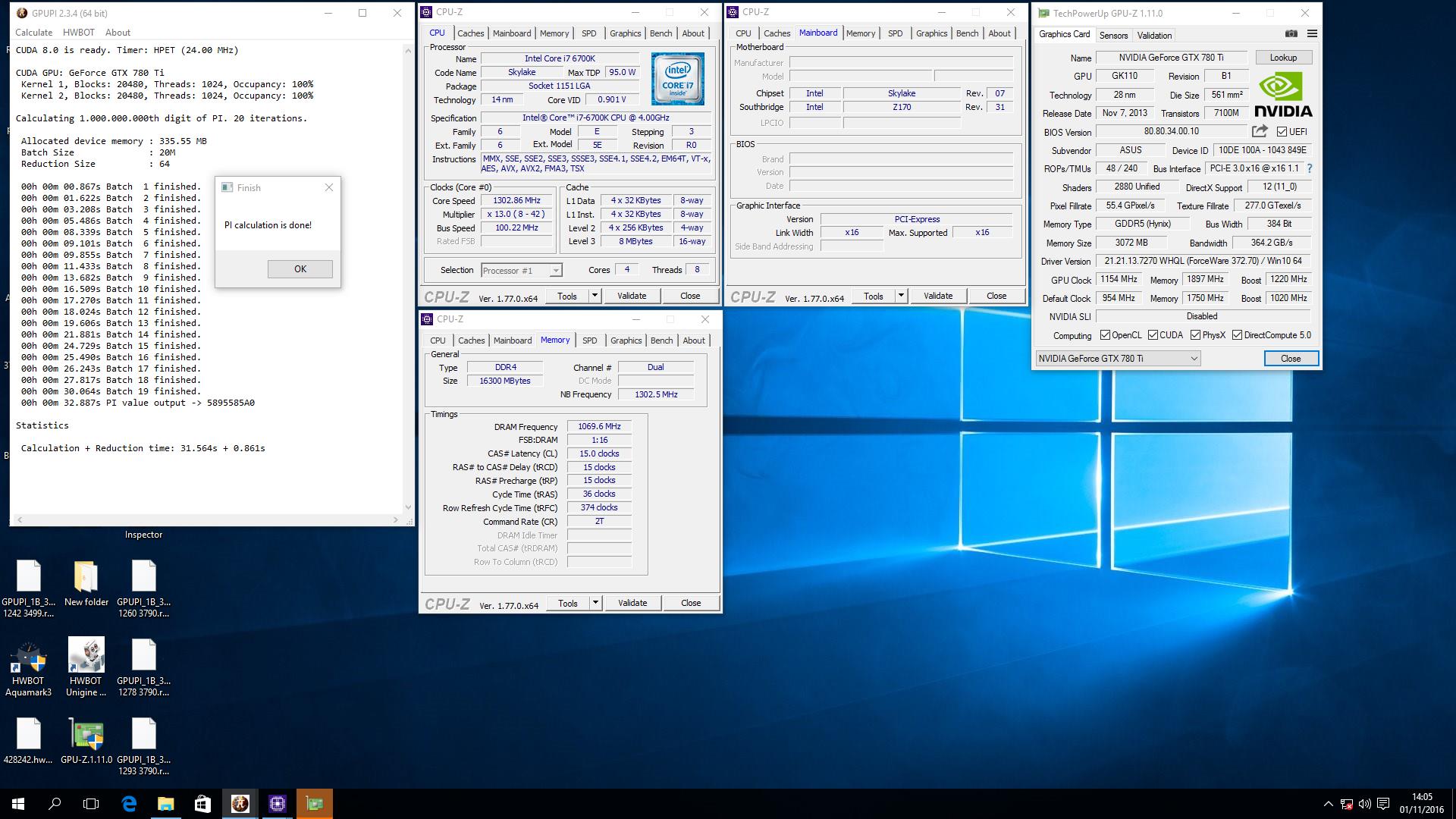Take a GPU-Z screenshot with the camera icon
The height and width of the screenshot is (819, 1456).
tap(1291, 33)
